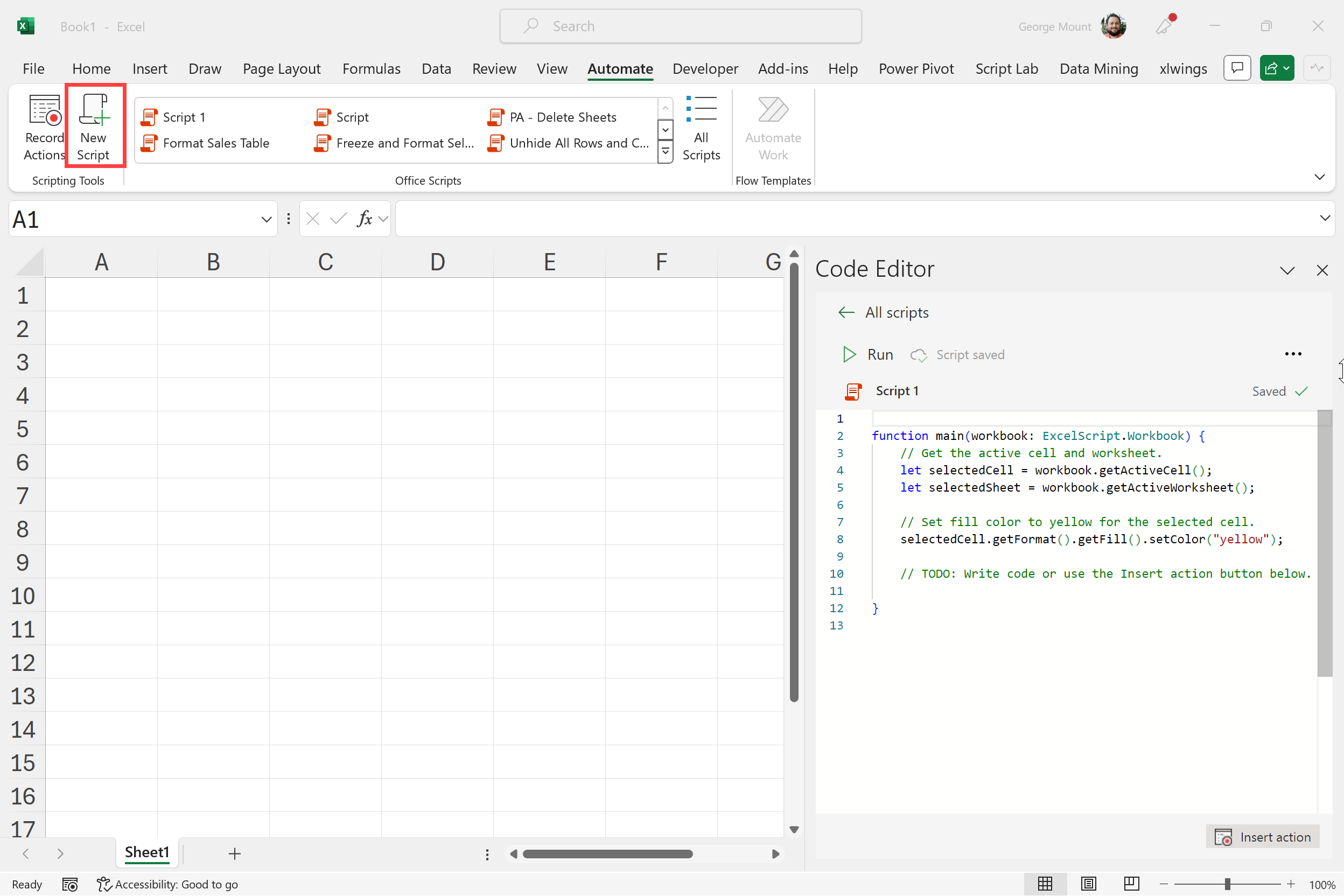Open the Comments icon in ribbon
Image resolution: width=1344 pixels, height=896 pixels.
pos(1237,68)
